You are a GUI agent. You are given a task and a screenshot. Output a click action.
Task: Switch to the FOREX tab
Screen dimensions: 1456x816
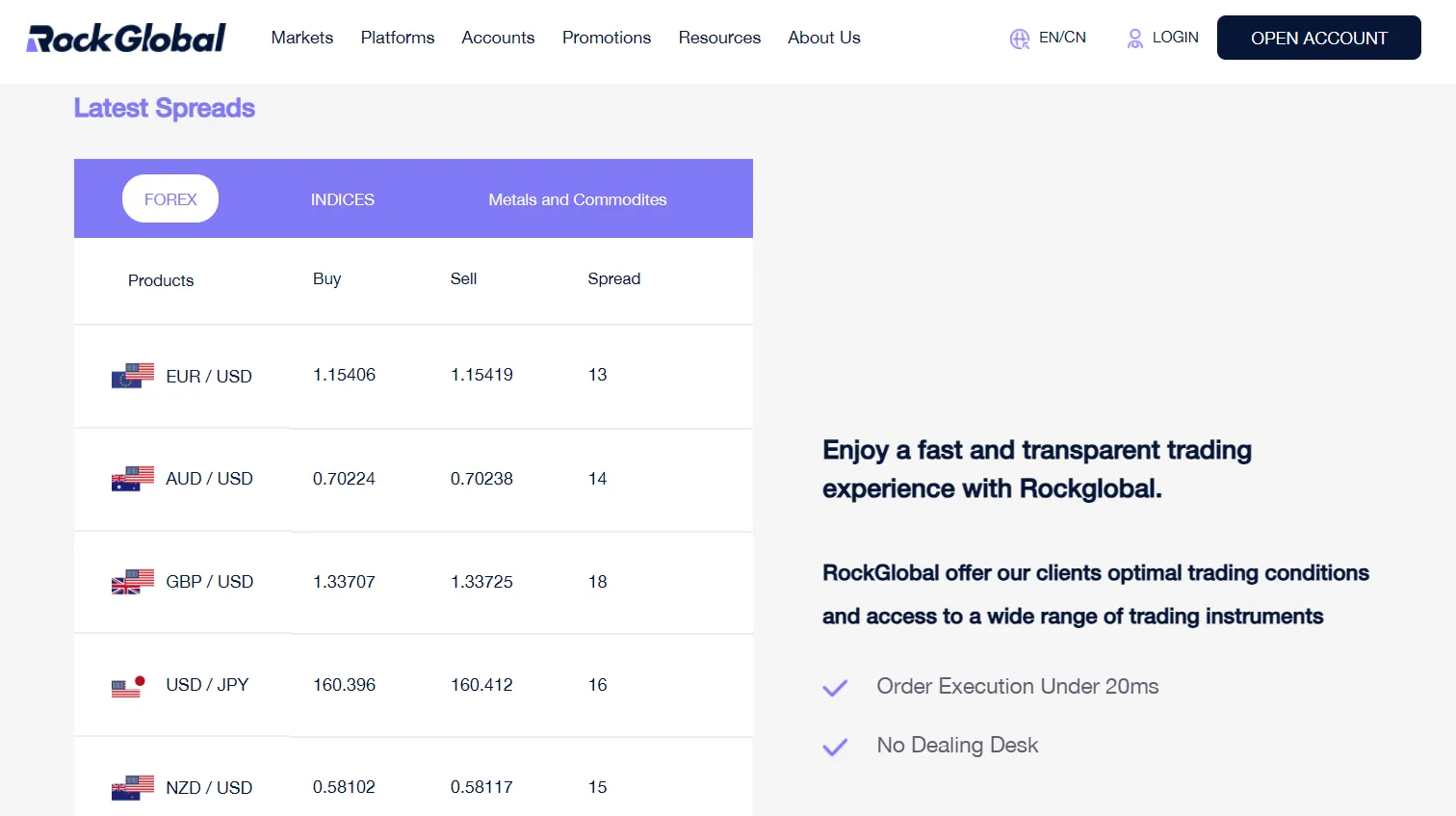[170, 198]
